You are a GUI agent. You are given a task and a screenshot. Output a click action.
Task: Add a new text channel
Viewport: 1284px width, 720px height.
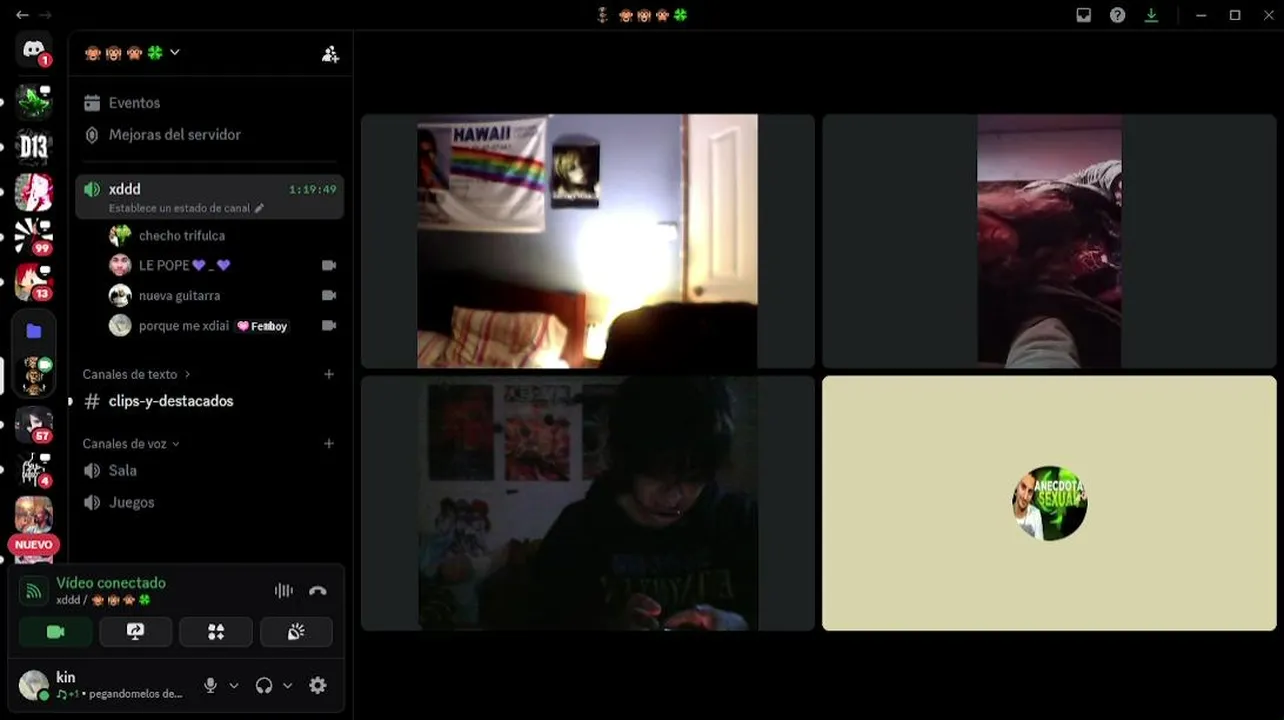[x=329, y=374]
